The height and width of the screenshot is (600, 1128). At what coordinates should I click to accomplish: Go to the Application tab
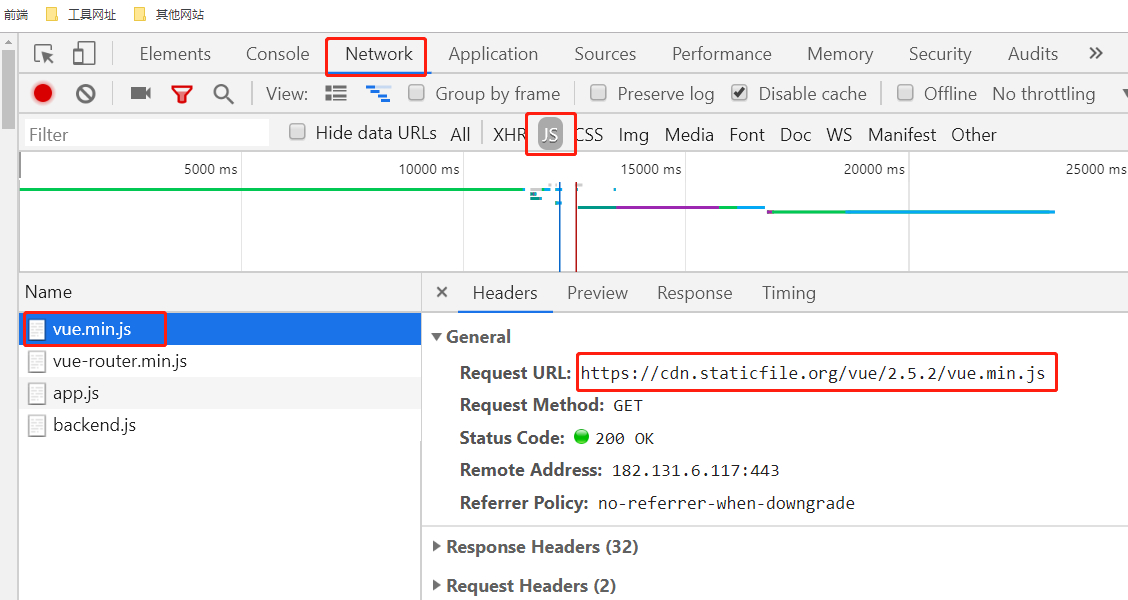tap(493, 54)
